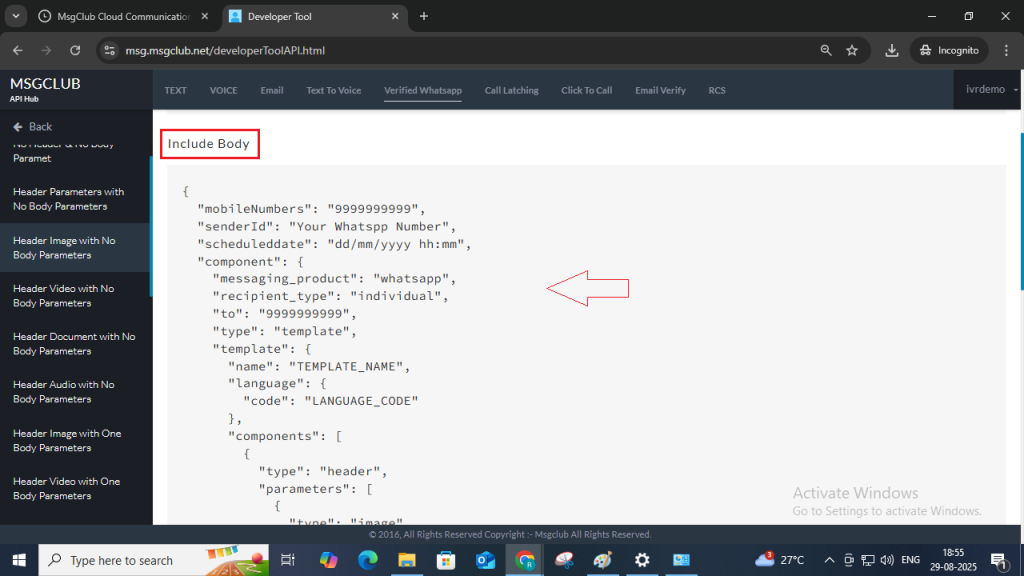Open the VOICE API tab
1024x576 pixels.
pyautogui.click(x=223, y=90)
